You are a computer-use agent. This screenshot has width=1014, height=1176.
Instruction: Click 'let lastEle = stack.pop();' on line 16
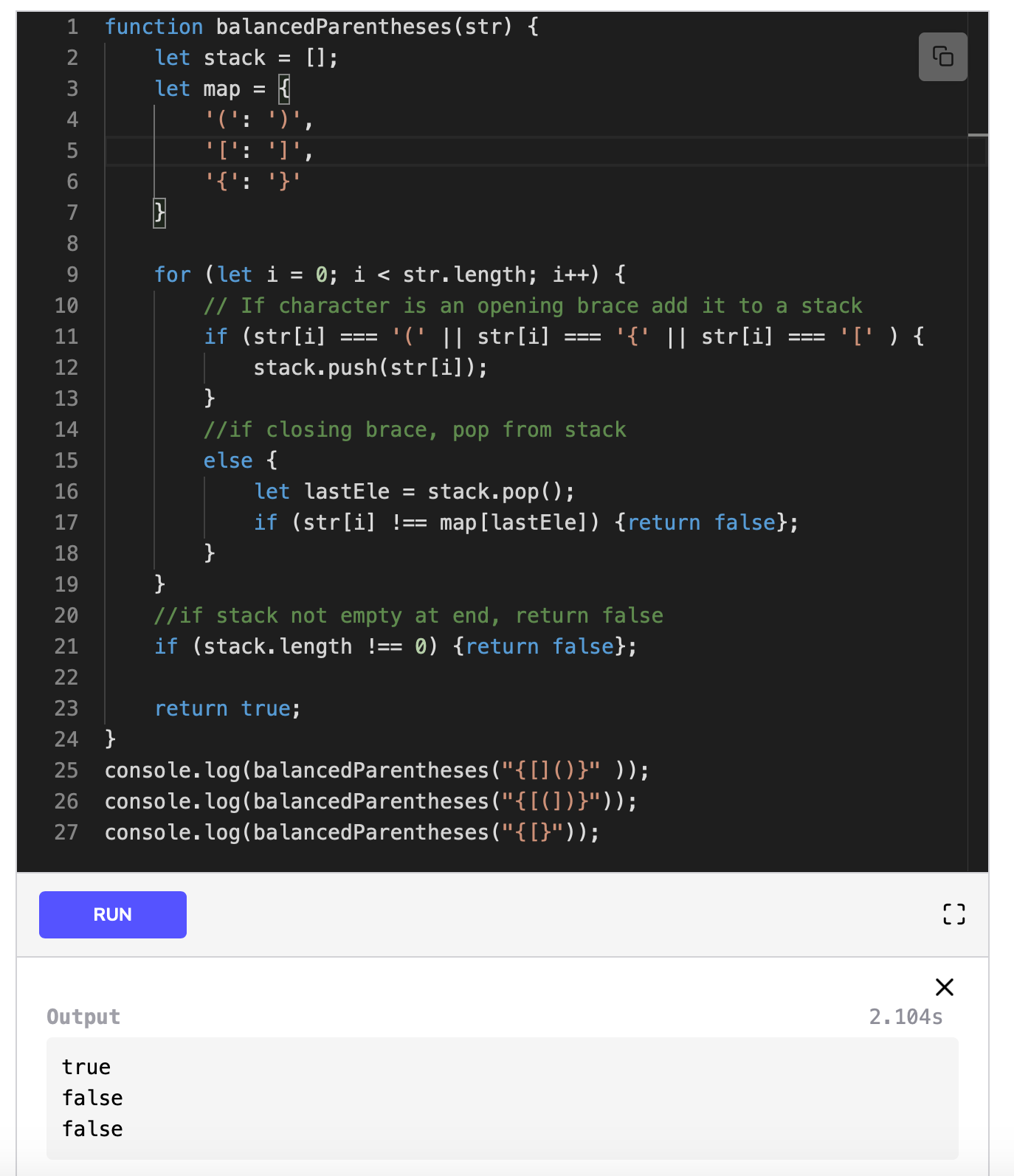(x=414, y=491)
